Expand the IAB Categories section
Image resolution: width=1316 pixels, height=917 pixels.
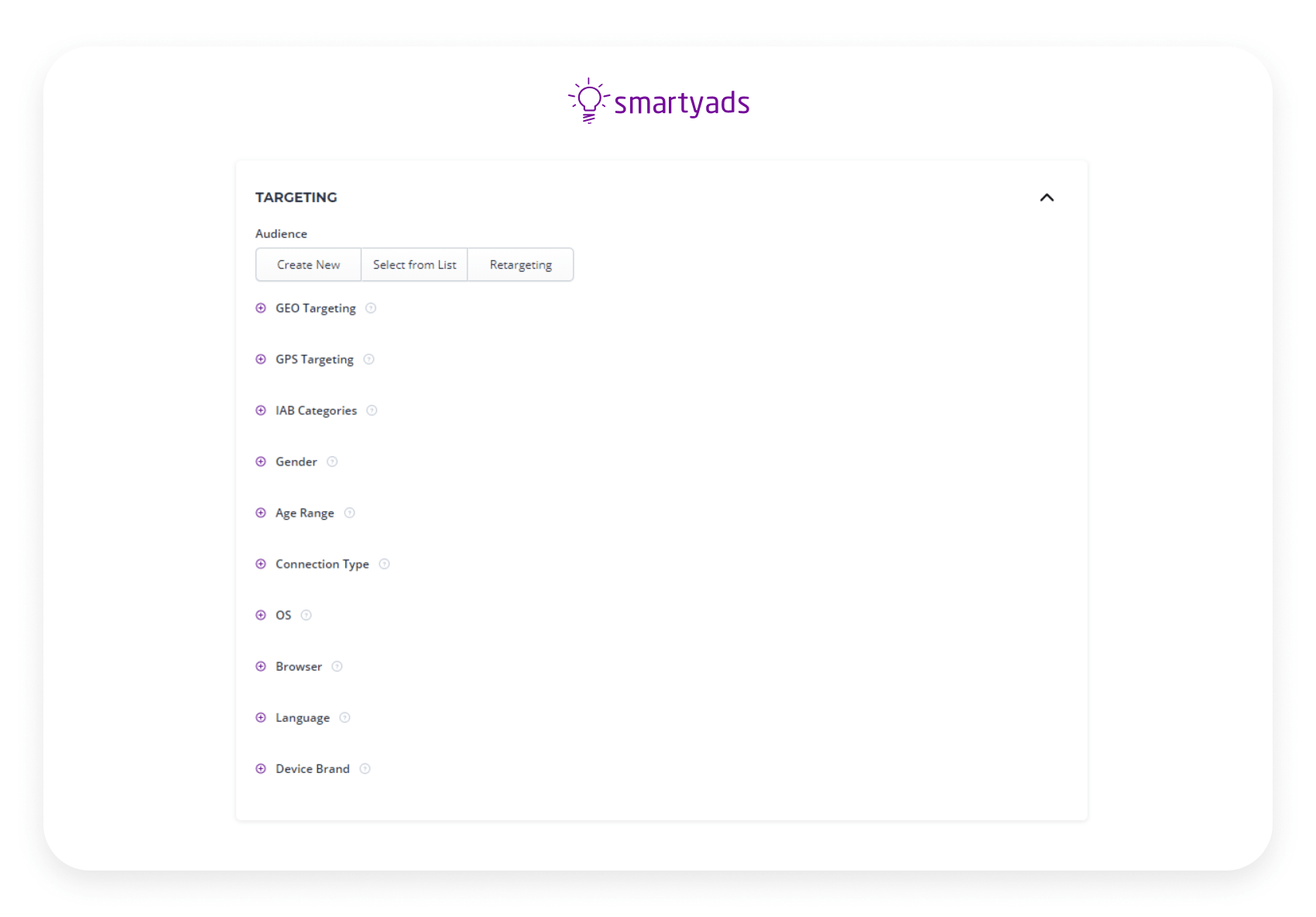click(x=260, y=410)
